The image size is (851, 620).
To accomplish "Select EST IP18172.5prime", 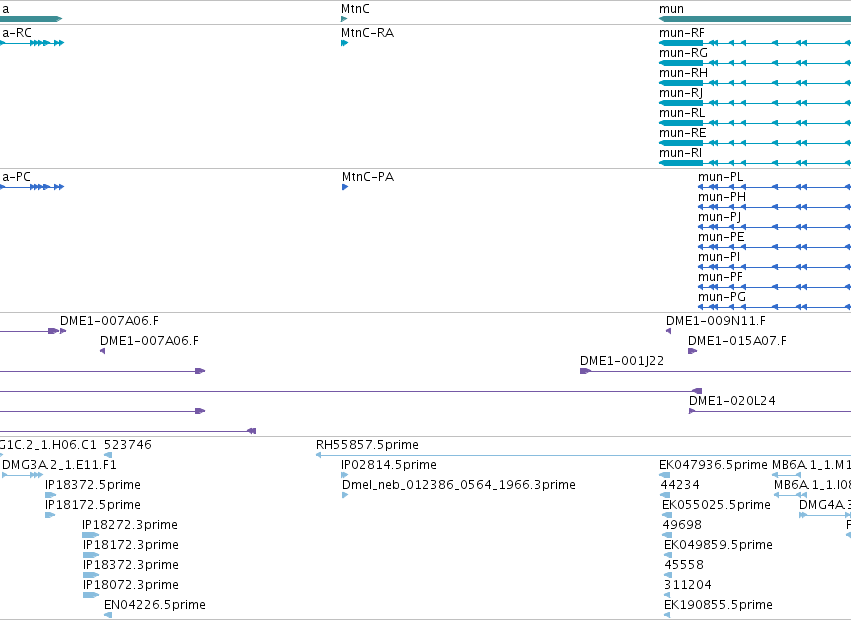I will [x=50, y=515].
